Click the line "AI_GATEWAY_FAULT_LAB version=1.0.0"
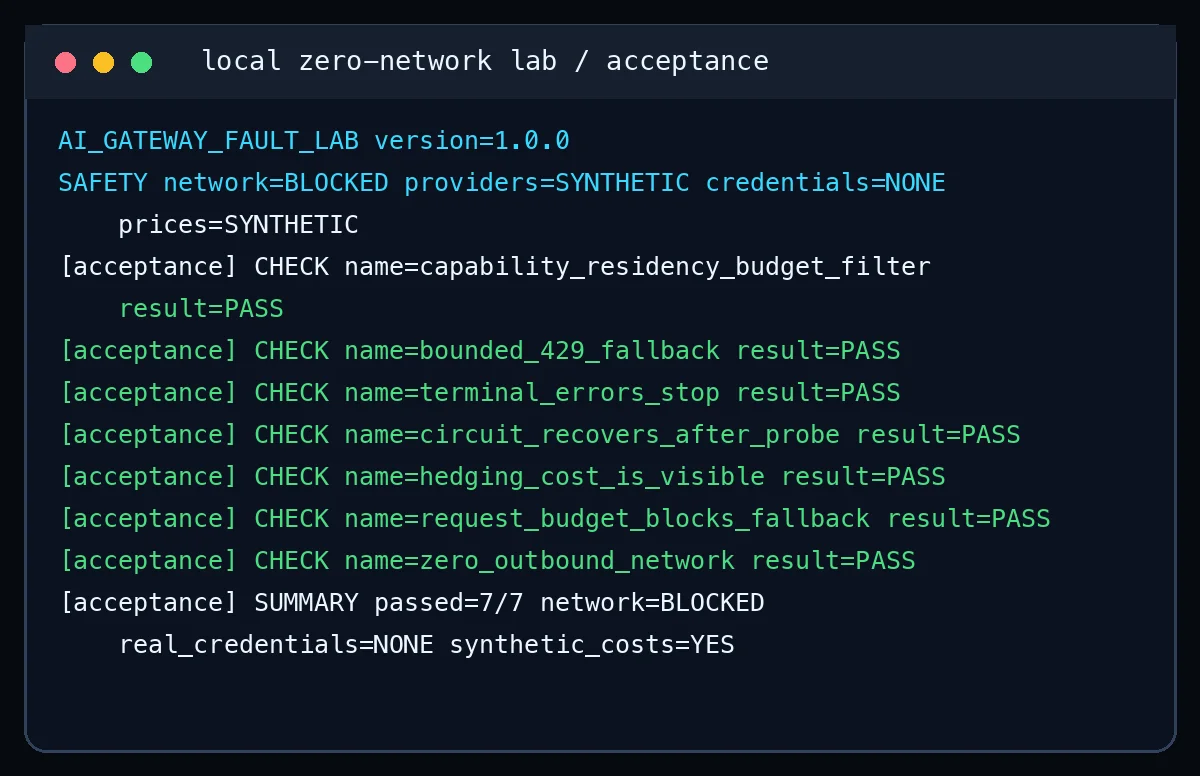The height and width of the screenshot is (776, 1200). pyautogui.click(x=314, y=141)
